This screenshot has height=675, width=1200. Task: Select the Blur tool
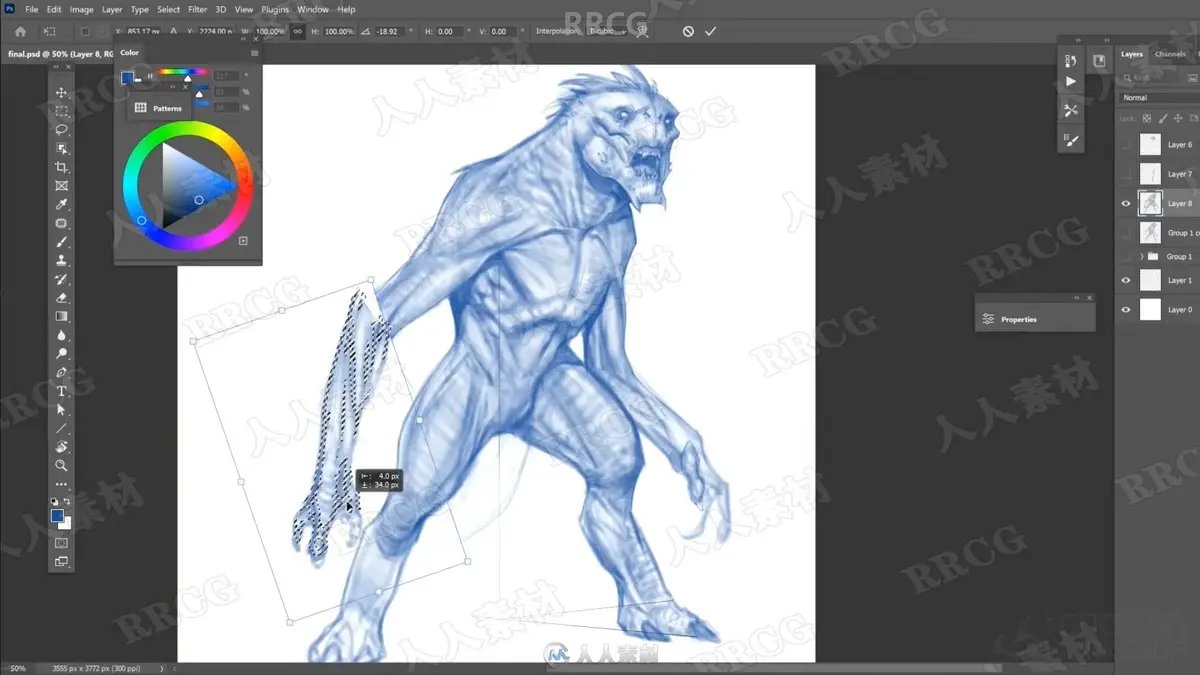click(x=61, y=335)
